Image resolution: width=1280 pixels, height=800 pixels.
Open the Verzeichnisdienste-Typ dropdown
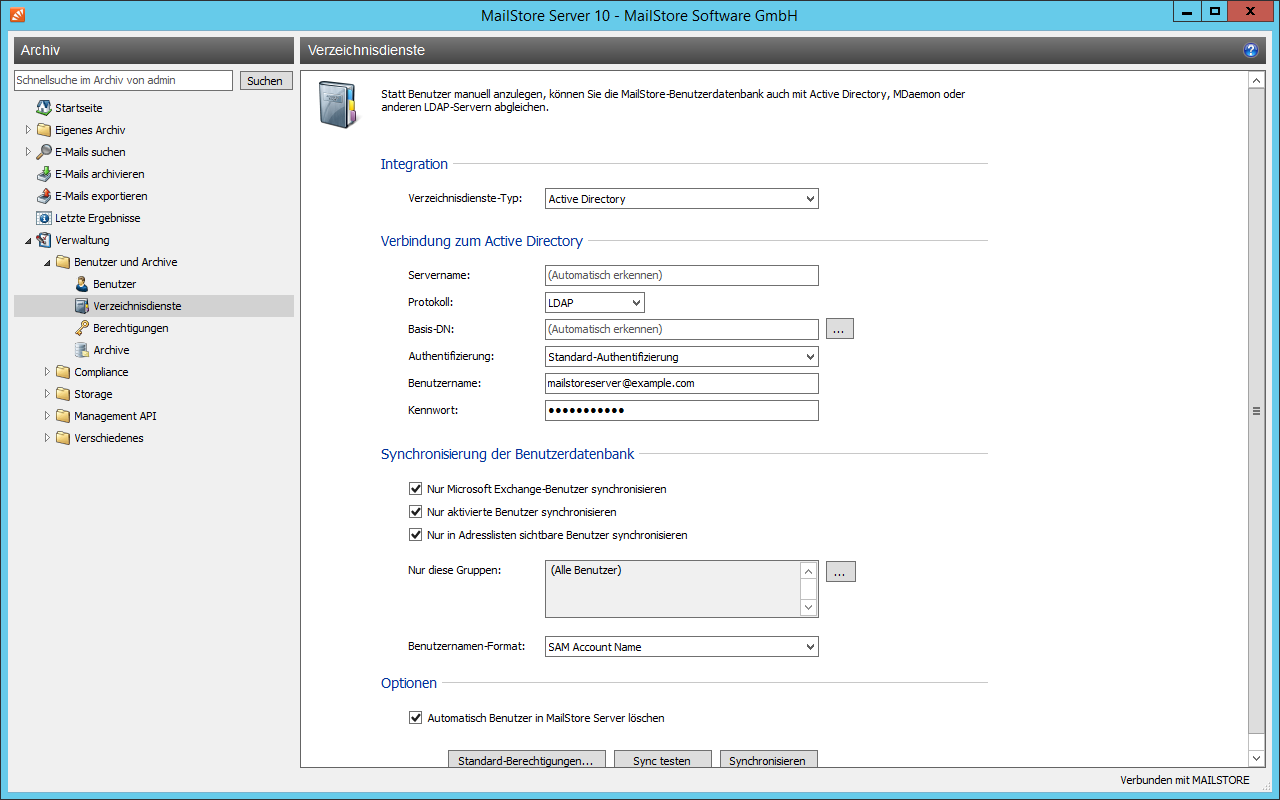click(682, 199)
